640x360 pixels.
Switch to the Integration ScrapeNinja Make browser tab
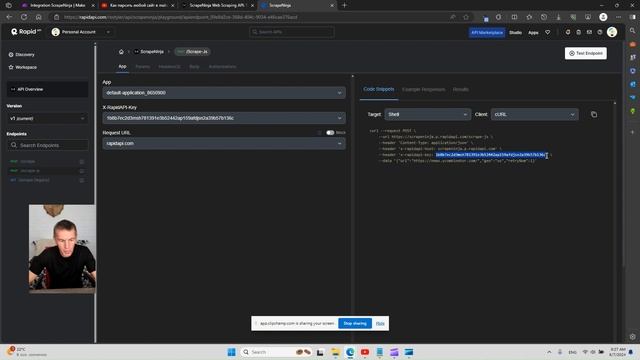[x=57, y=5]
